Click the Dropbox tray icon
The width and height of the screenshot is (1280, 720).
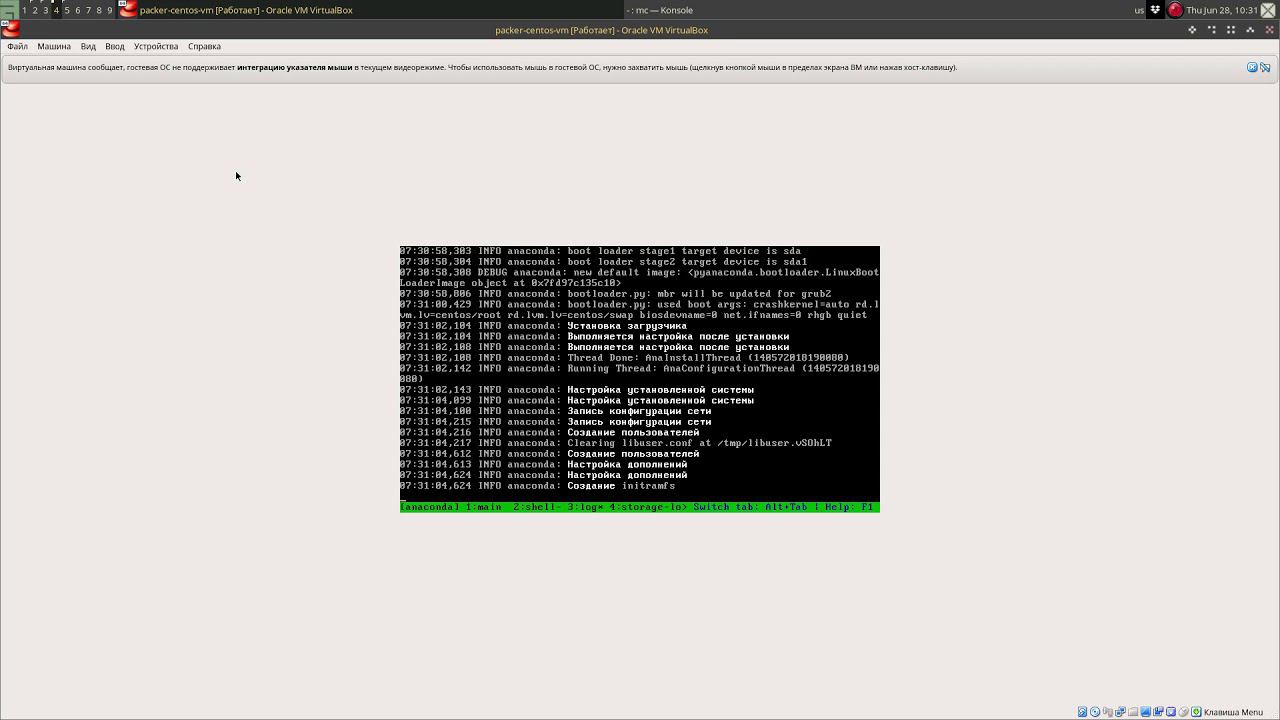(x=1156, y=10)
